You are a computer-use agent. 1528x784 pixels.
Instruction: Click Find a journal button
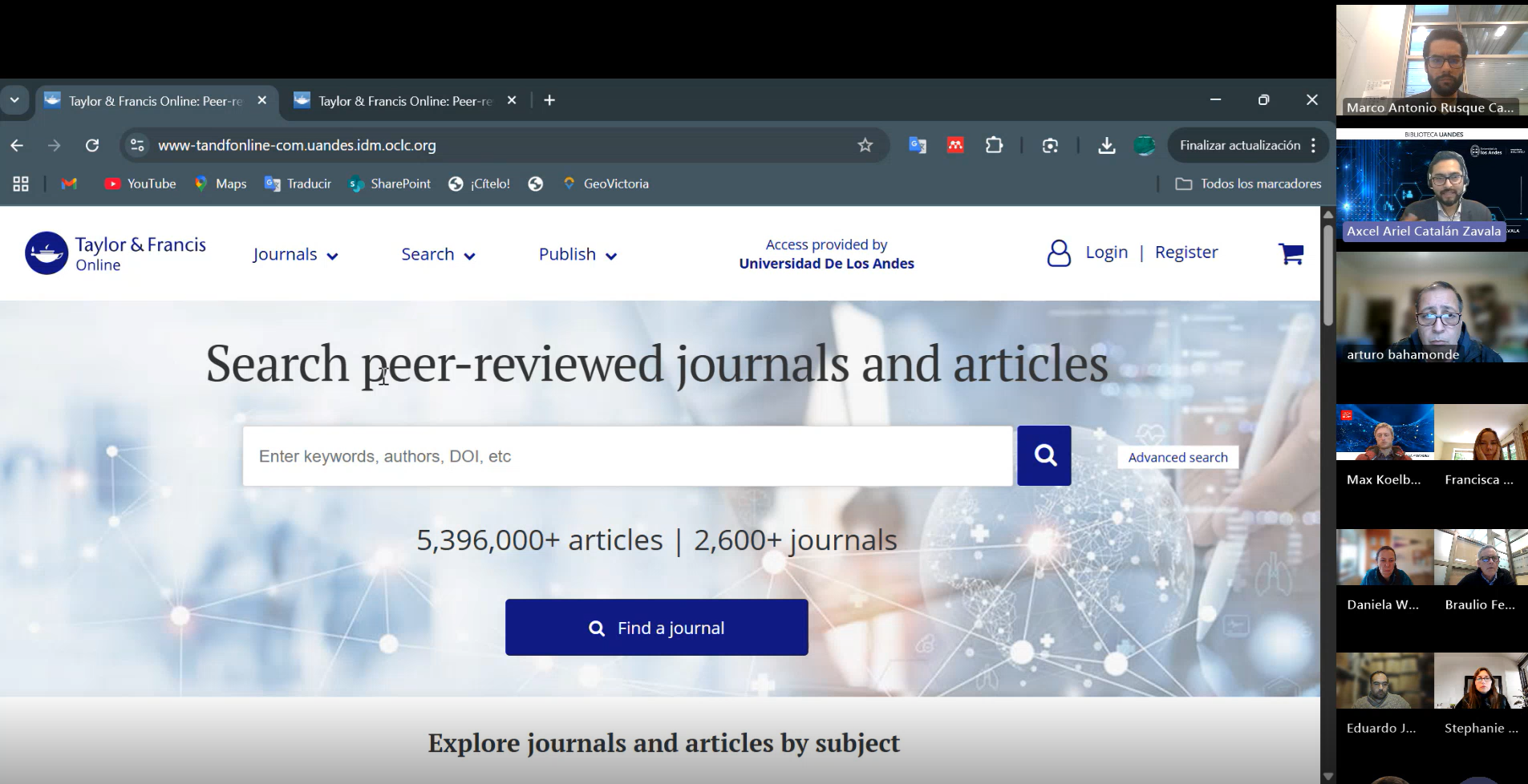(x=656, y=628)
